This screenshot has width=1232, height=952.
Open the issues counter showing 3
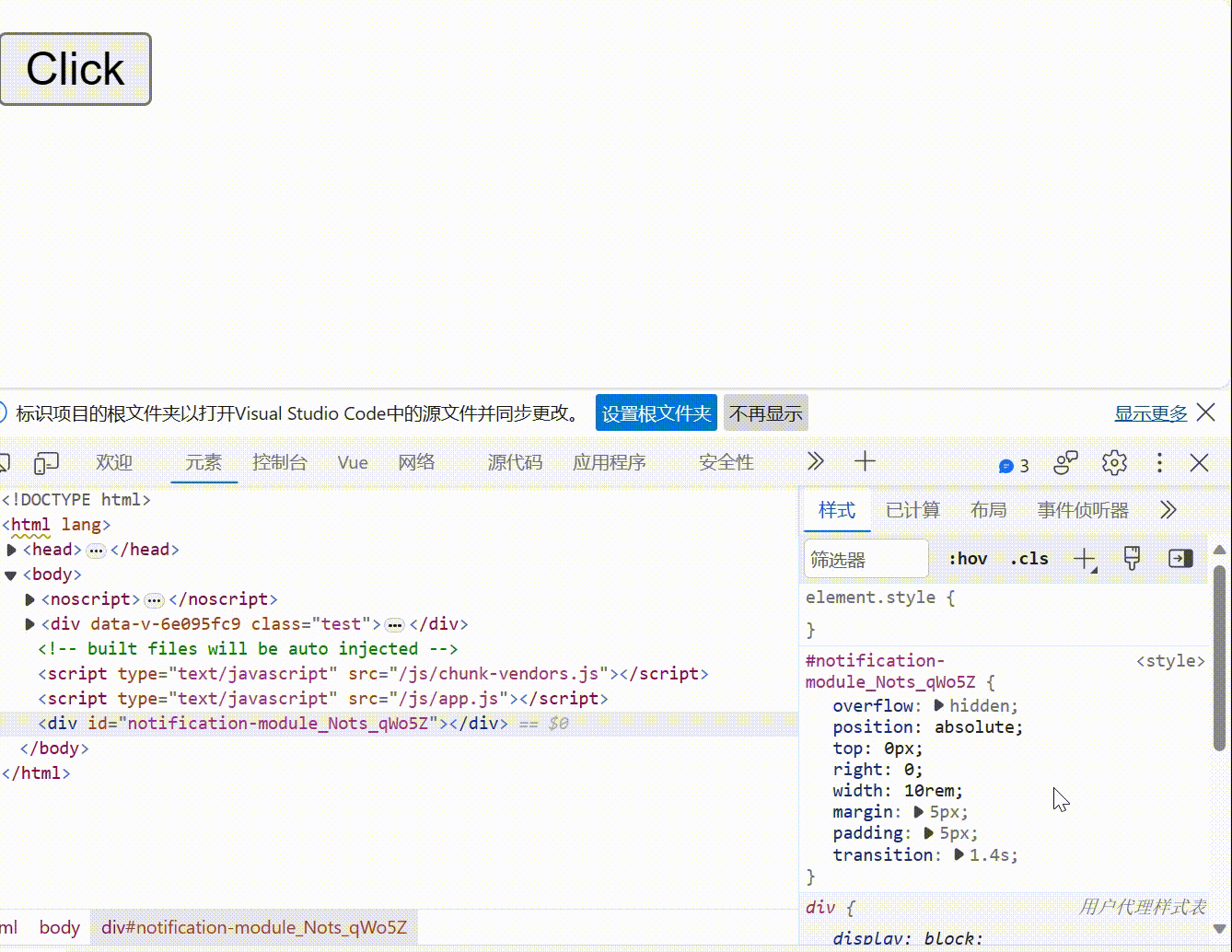[1014, 465]
